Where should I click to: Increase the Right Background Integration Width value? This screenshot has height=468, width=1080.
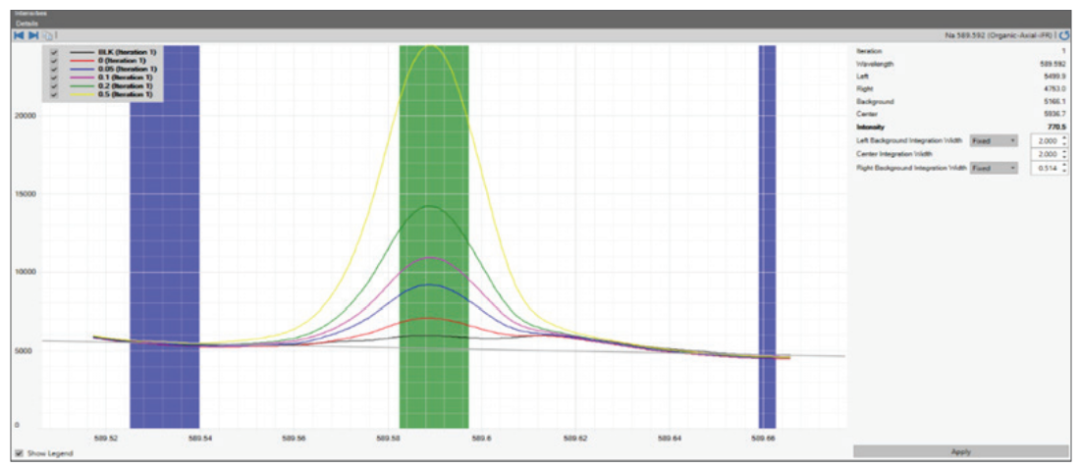1064,165
